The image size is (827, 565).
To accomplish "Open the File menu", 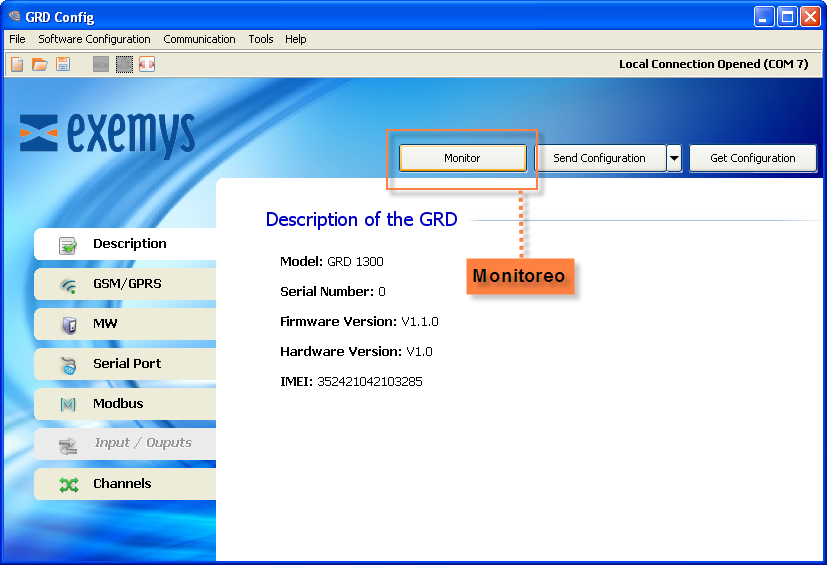I will point(17,39).
